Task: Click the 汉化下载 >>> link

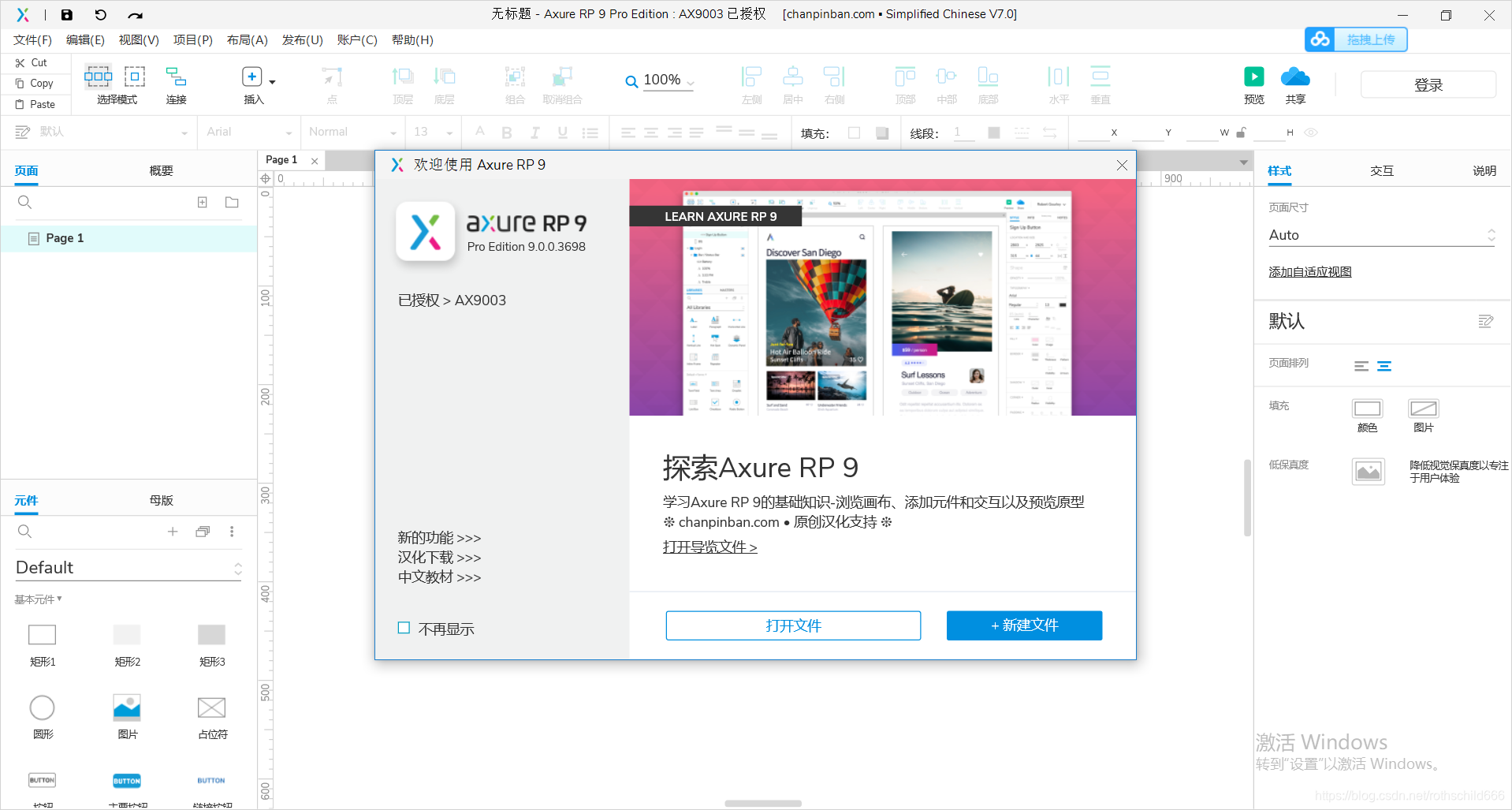Action: 439,558
